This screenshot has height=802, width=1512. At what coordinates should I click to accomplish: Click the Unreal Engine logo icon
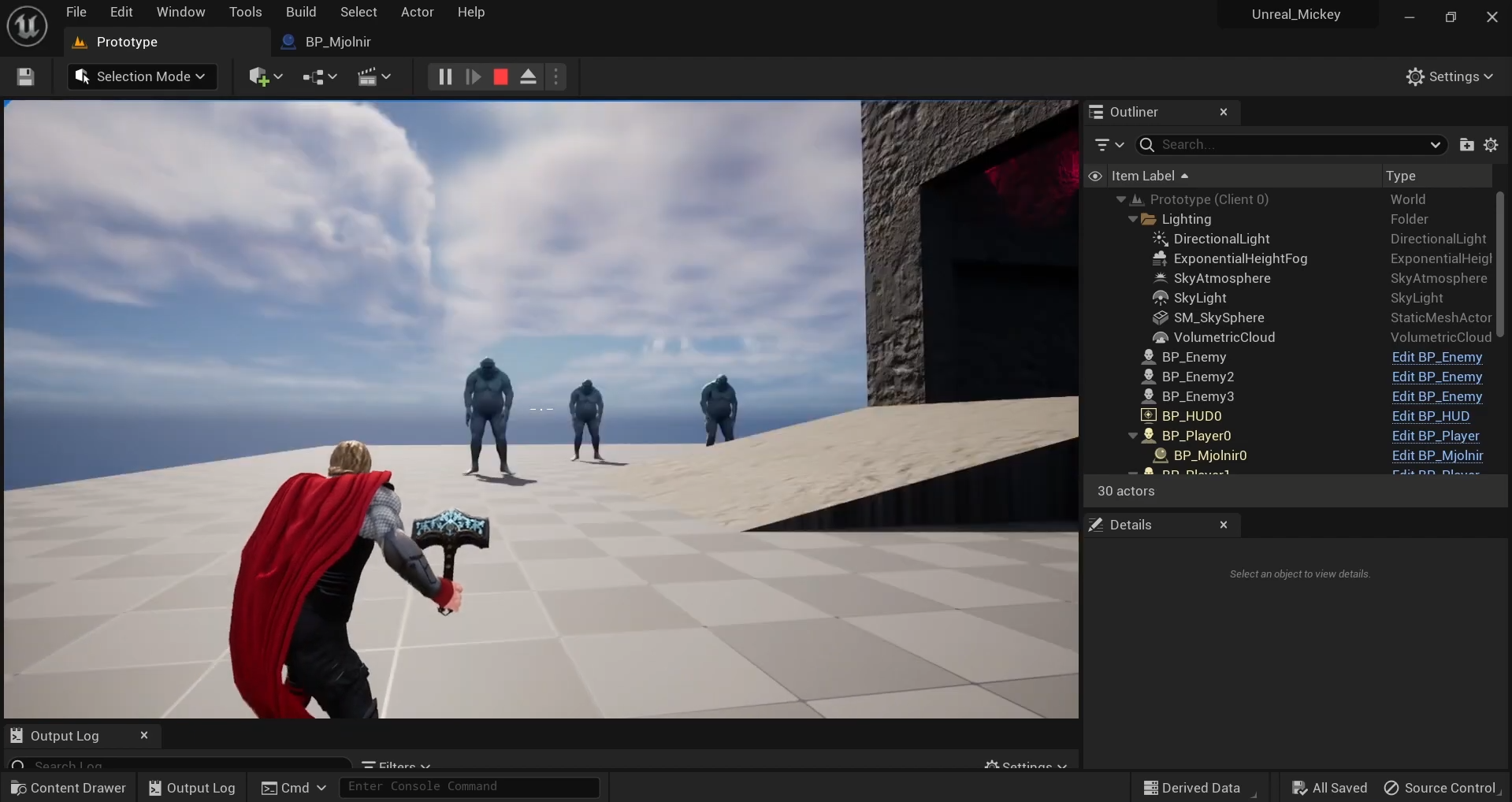coord(28,26)
